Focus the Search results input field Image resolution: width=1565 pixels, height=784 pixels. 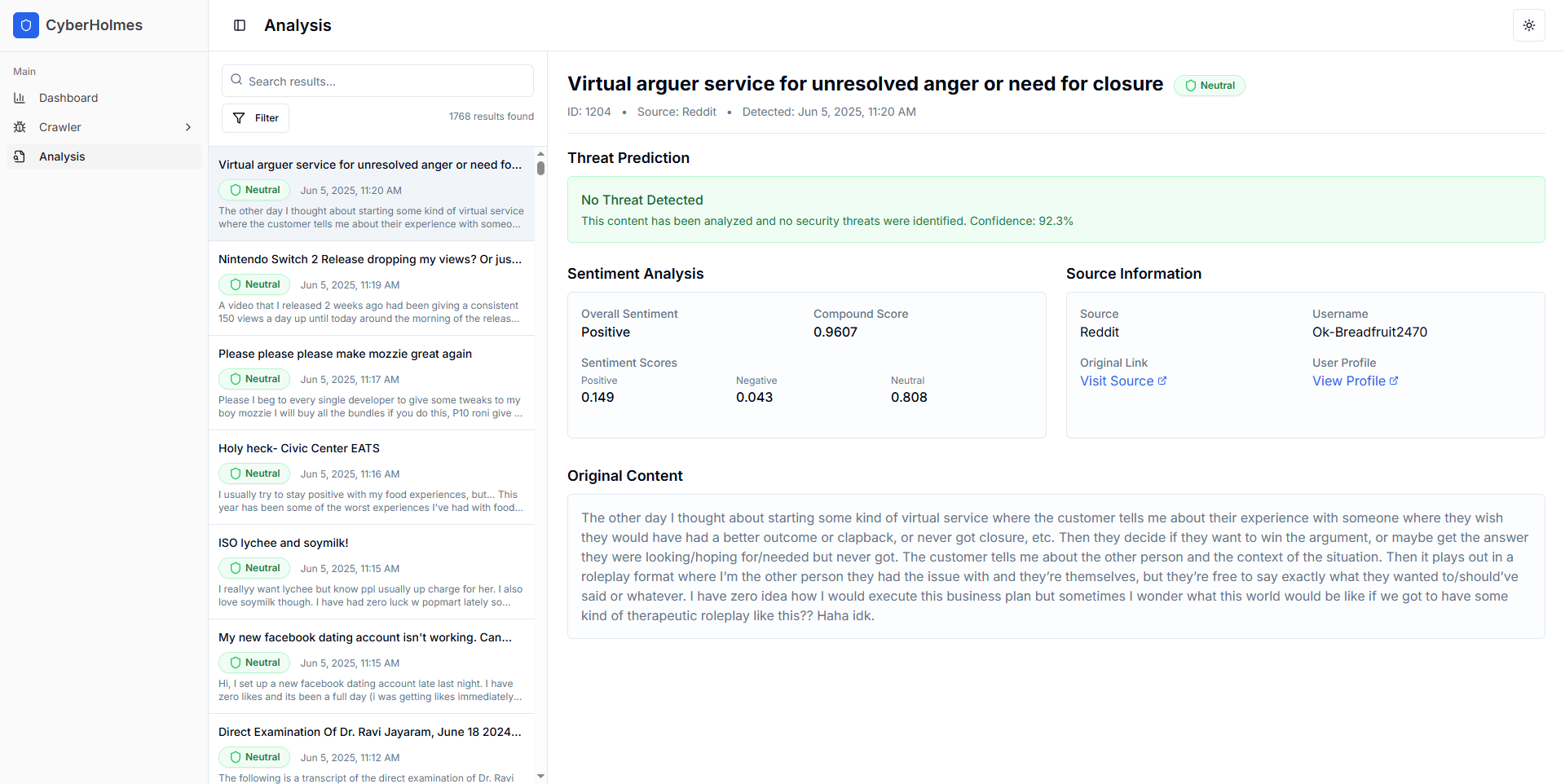[377, 81]
